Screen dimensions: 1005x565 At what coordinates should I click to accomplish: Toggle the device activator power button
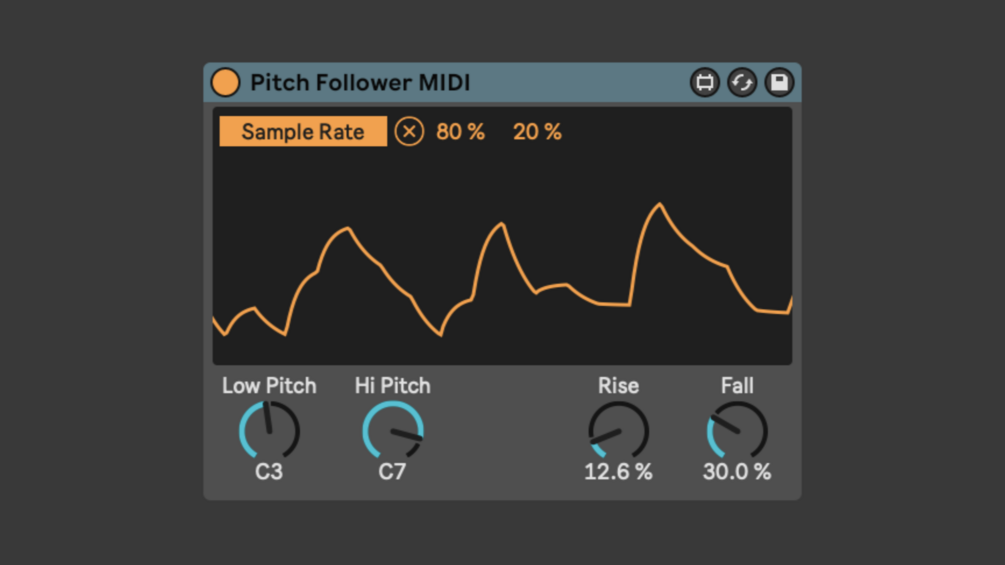pyautogui.click(x=225, y=83)
